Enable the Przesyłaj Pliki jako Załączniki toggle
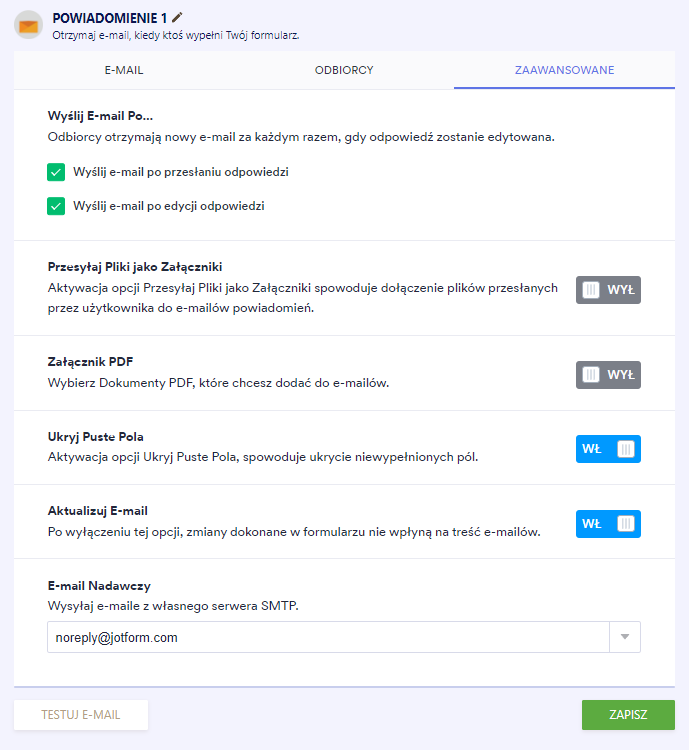Screen dimensions: 689x750 click(608, 290)
